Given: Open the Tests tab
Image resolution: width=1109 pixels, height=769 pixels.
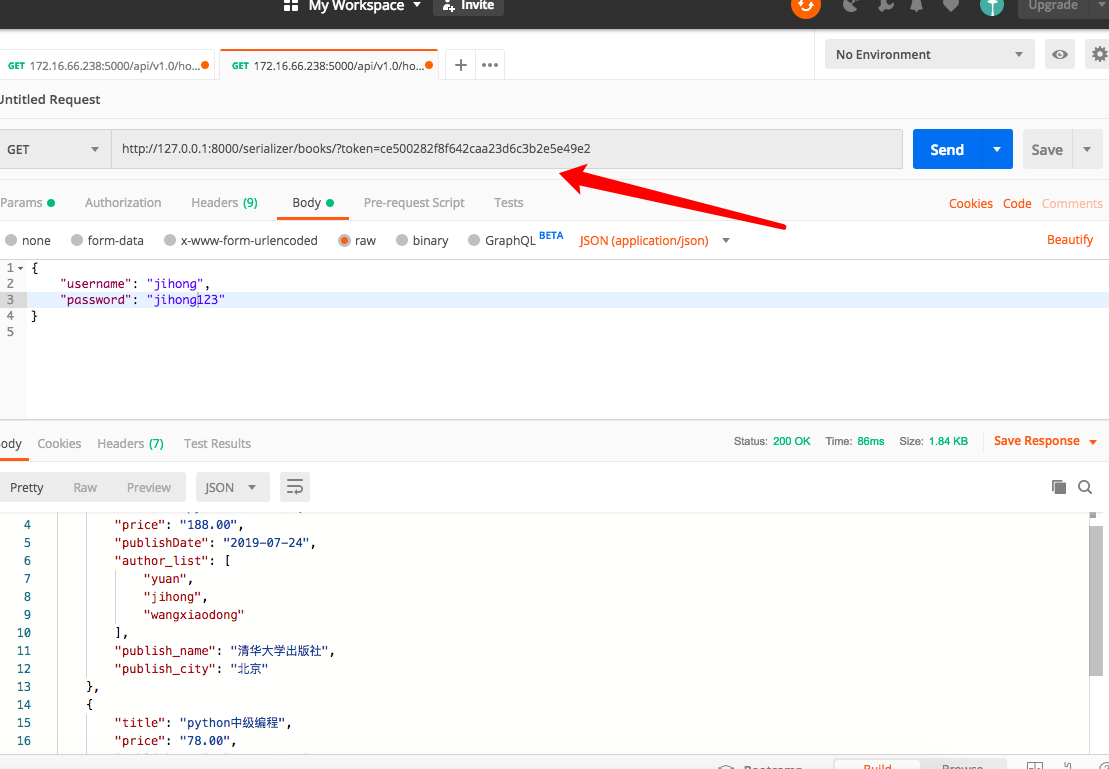Looking at the screenshot, I should click(509, 202).
